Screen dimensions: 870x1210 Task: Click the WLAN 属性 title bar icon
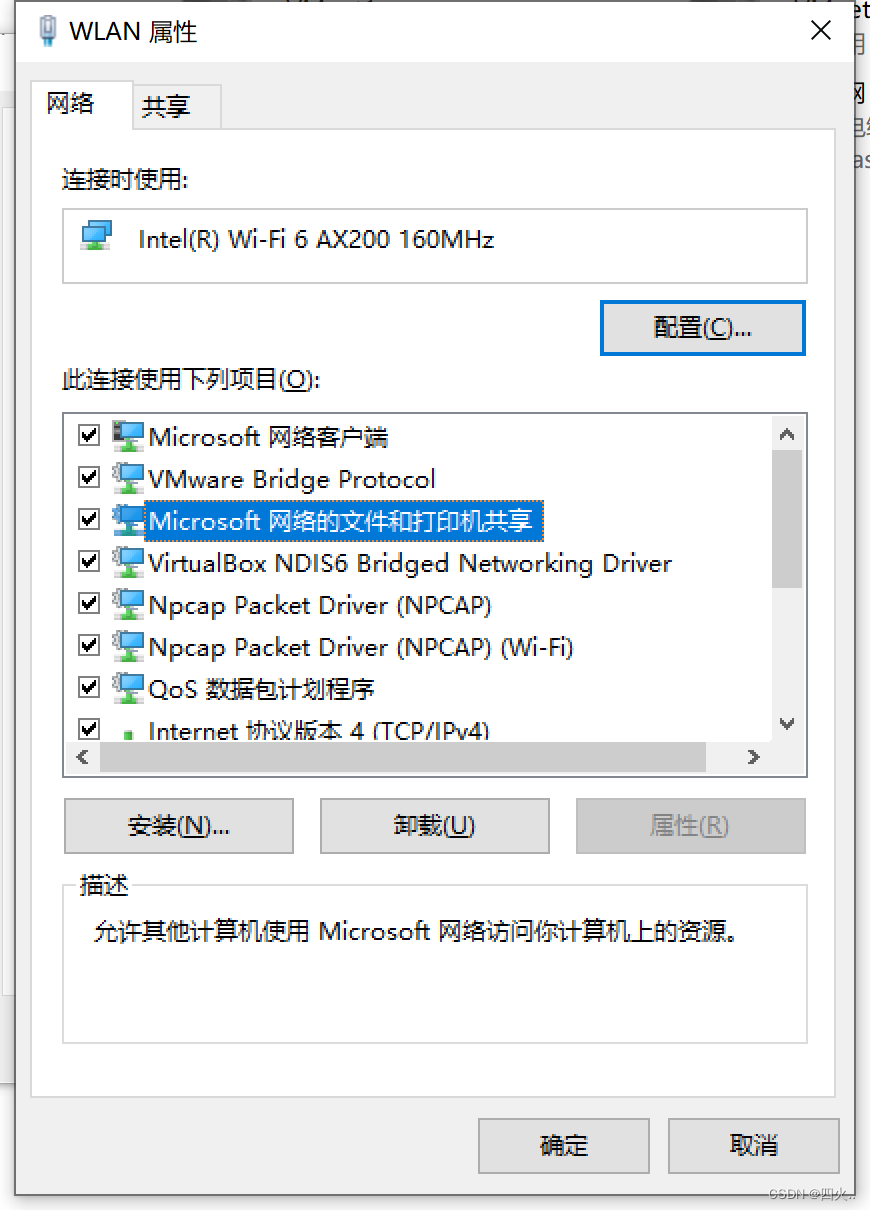pos(47,31)
